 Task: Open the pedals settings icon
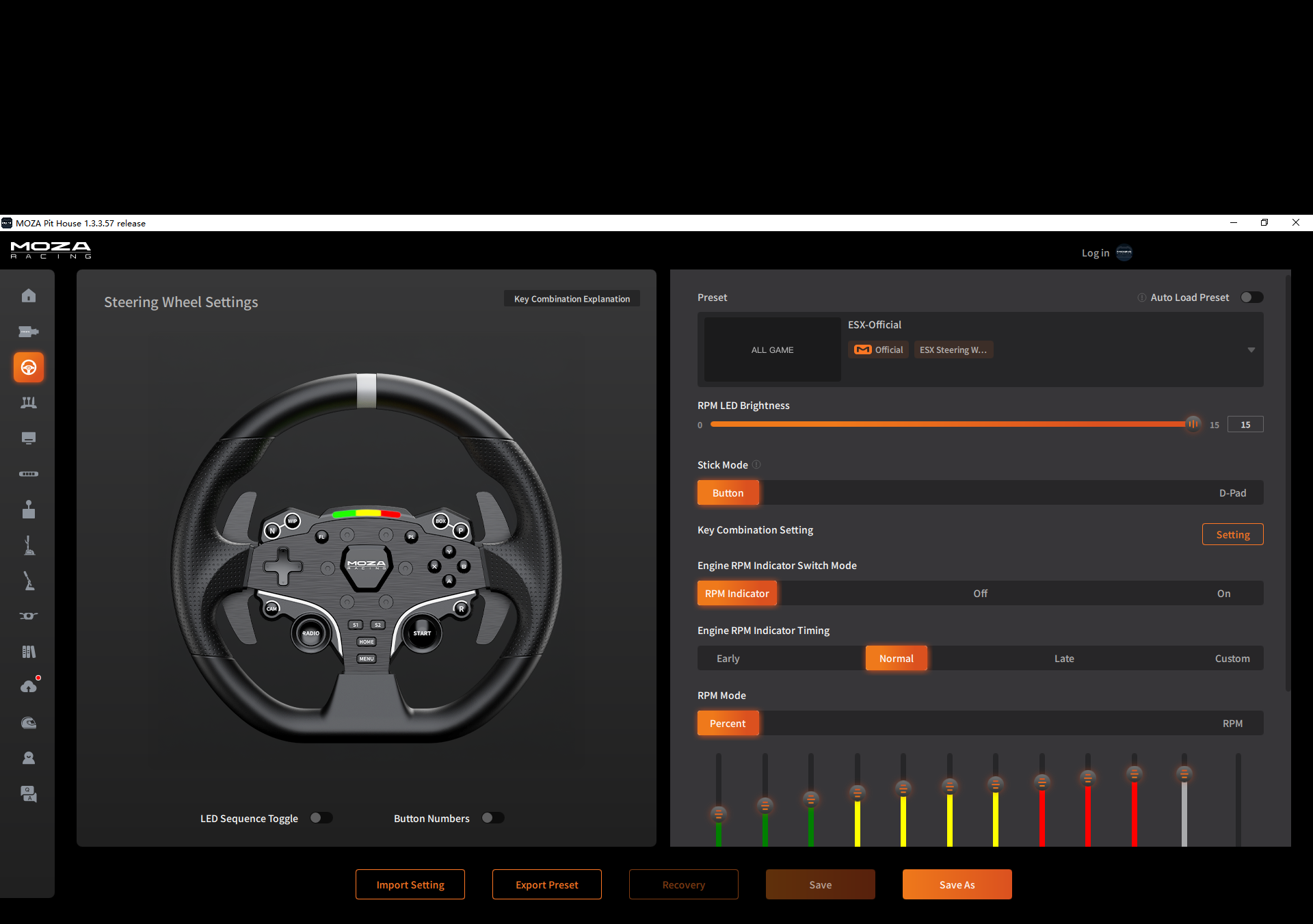click(28, 403)
